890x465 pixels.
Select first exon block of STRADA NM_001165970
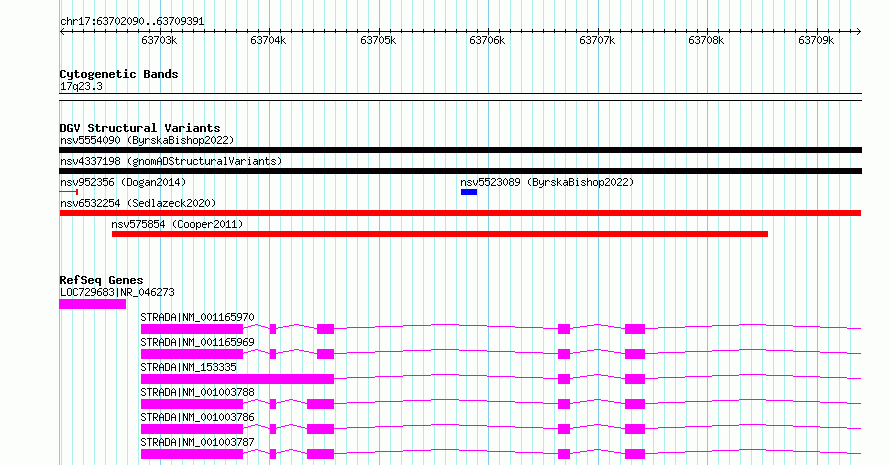pos(192,329)
